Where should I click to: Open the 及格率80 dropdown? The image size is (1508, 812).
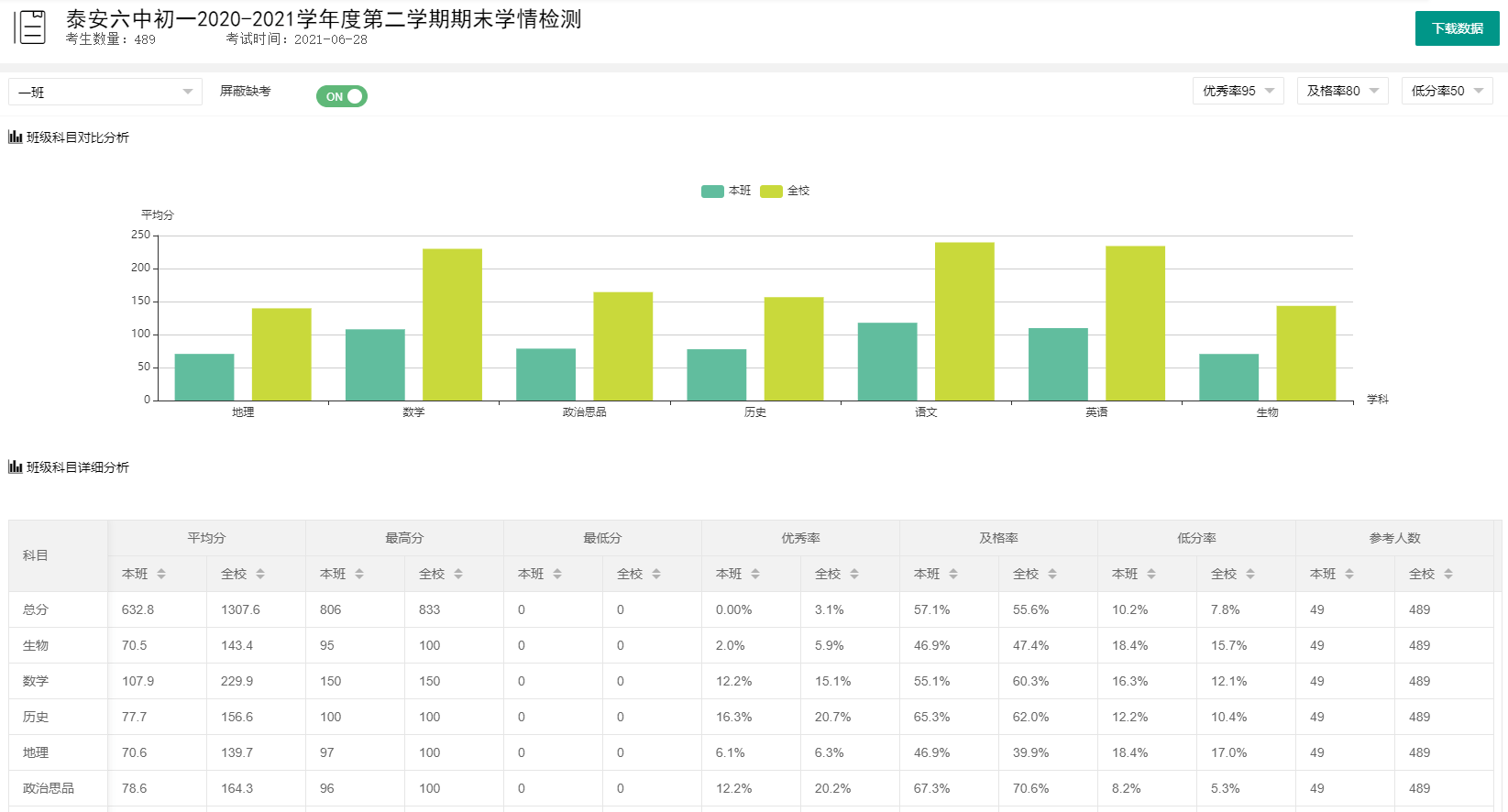point(1342,91)
